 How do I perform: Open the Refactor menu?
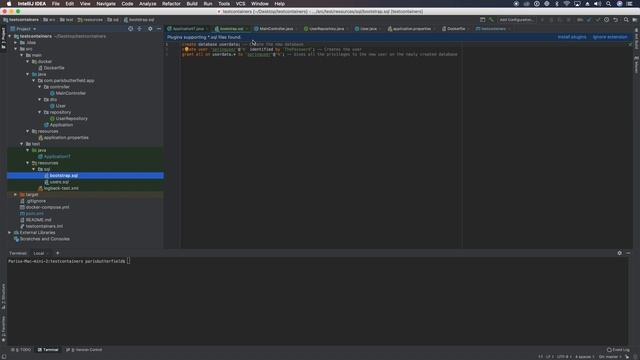coord(171,4)
